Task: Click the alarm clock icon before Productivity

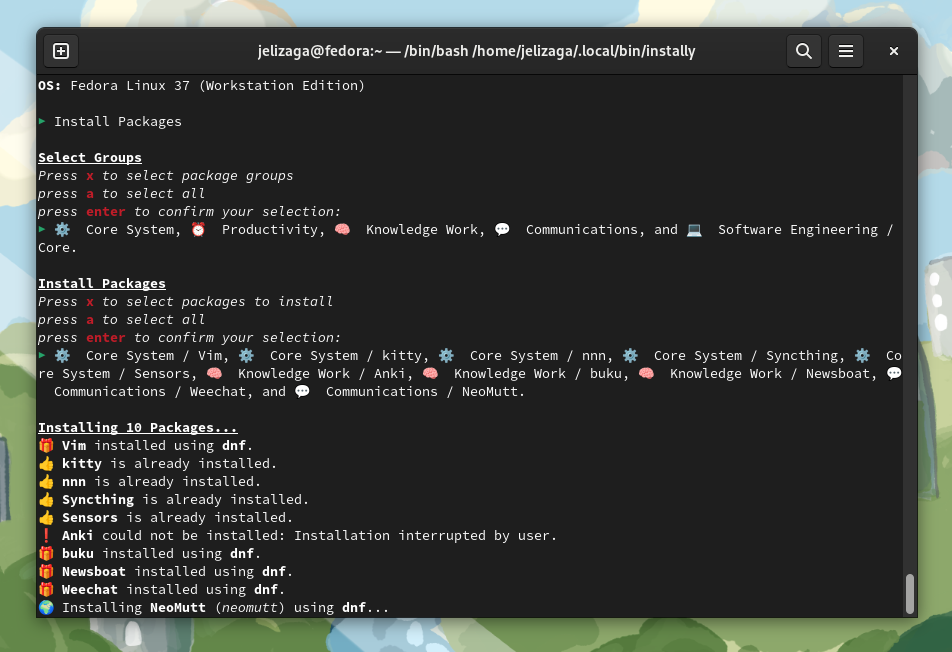Action: (199, 229)
